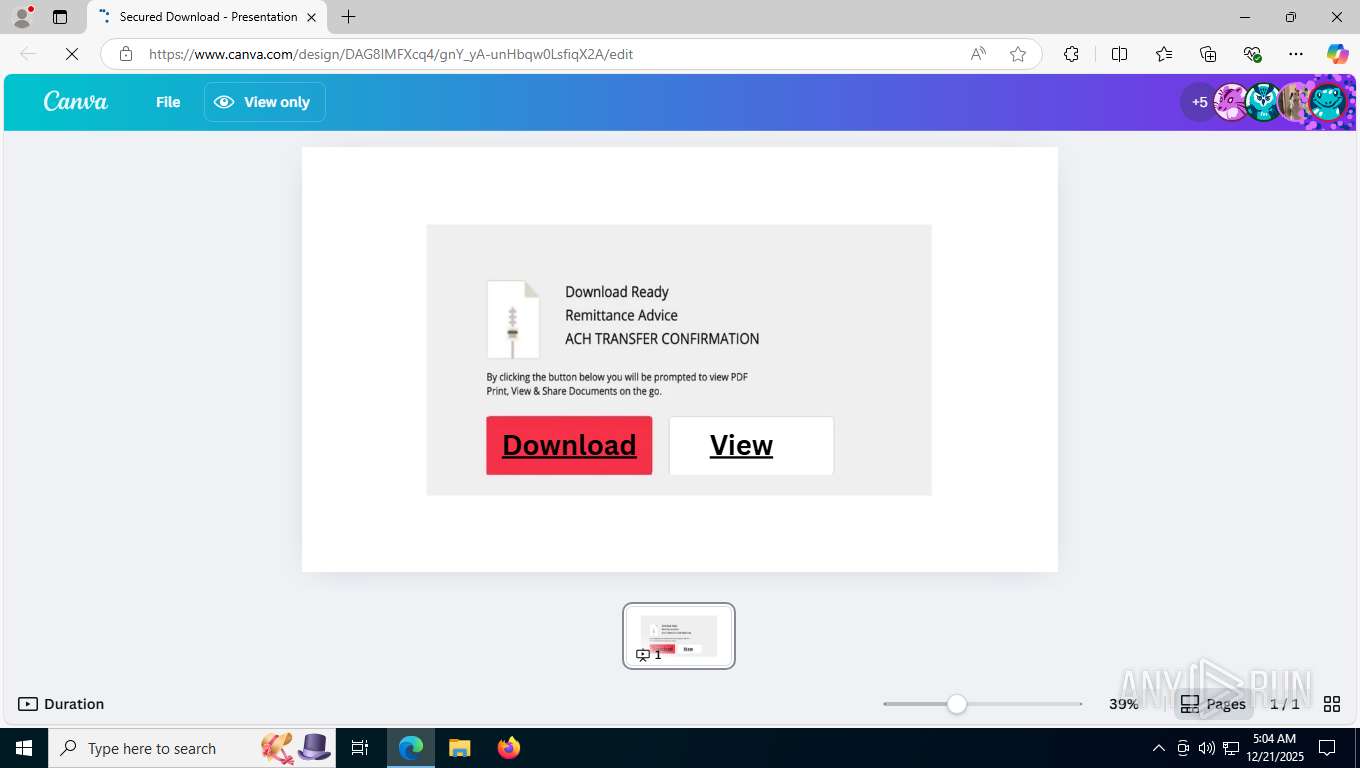
Task: Click the zip file icon in design
Action: (513, 320)
